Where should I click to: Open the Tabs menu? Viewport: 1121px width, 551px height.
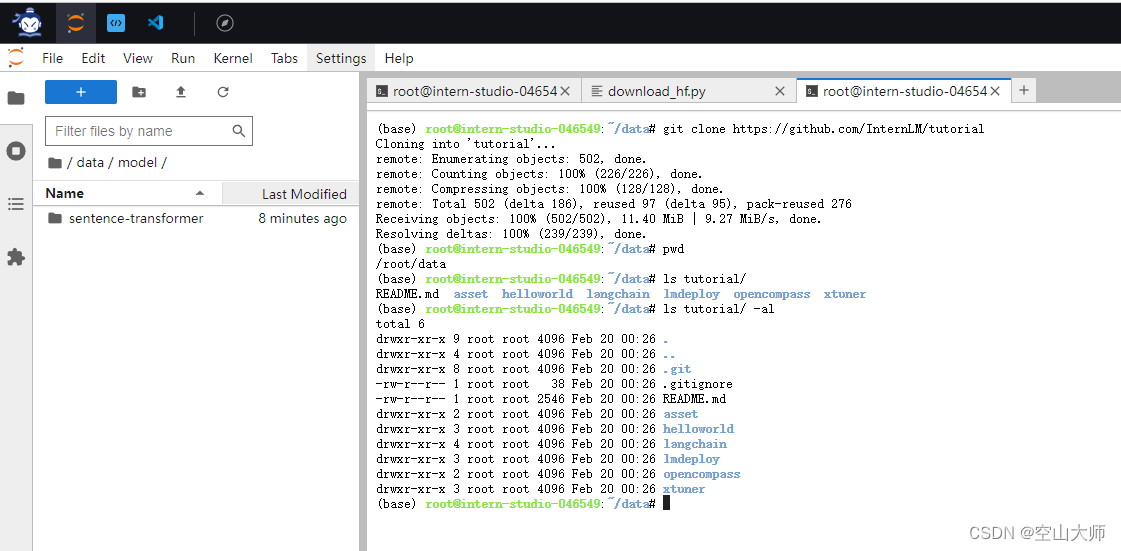(x=284, y=59)
